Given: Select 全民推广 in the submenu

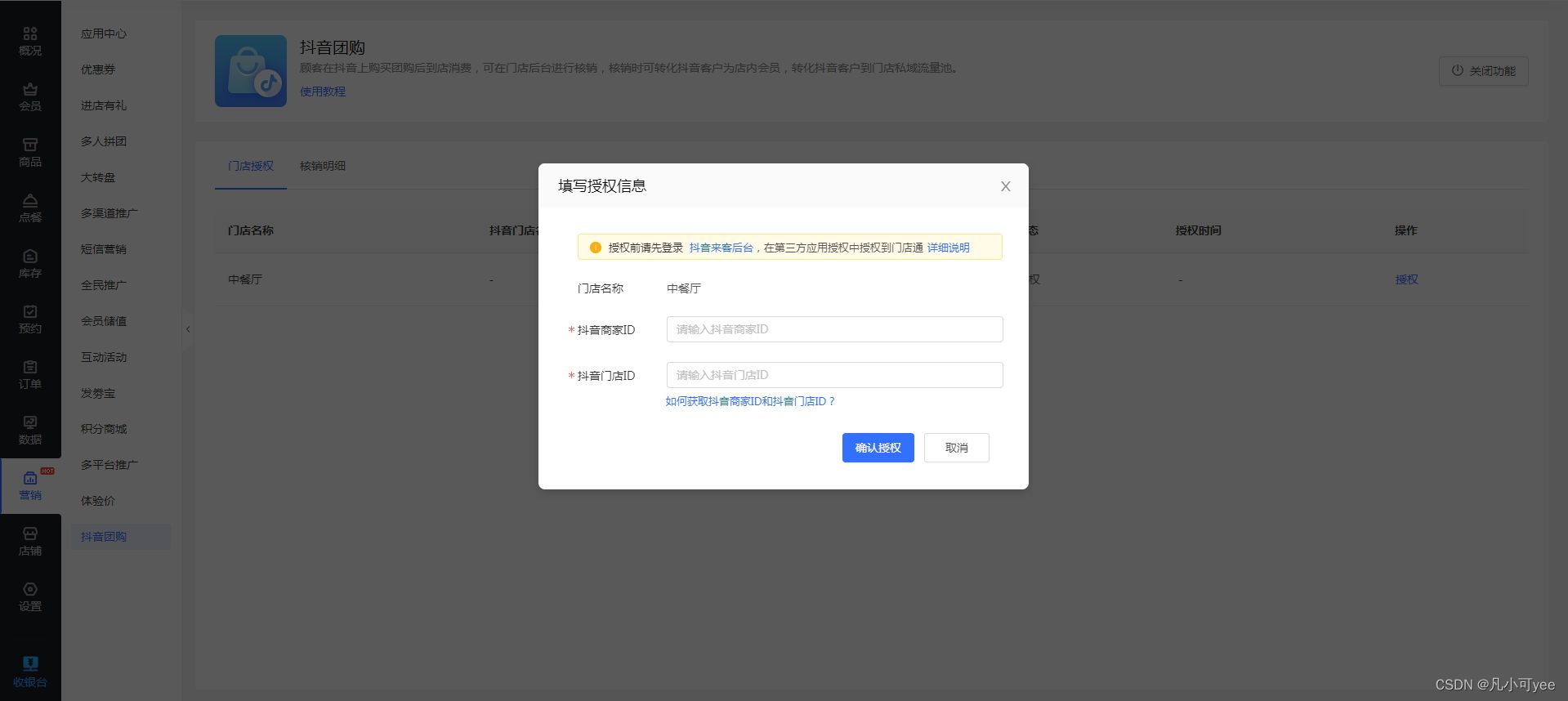Looking at the screenshot, I should (x=104, y=285).
